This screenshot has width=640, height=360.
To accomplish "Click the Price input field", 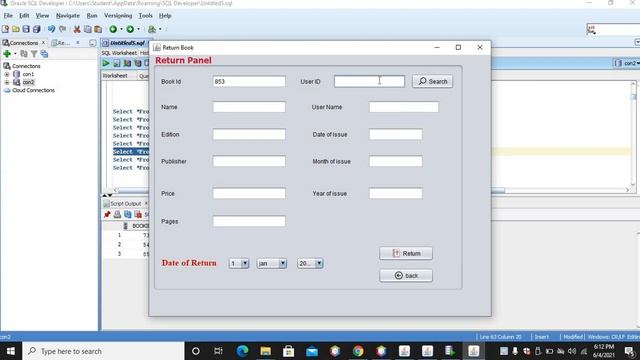I will click(x=249, y=193).
